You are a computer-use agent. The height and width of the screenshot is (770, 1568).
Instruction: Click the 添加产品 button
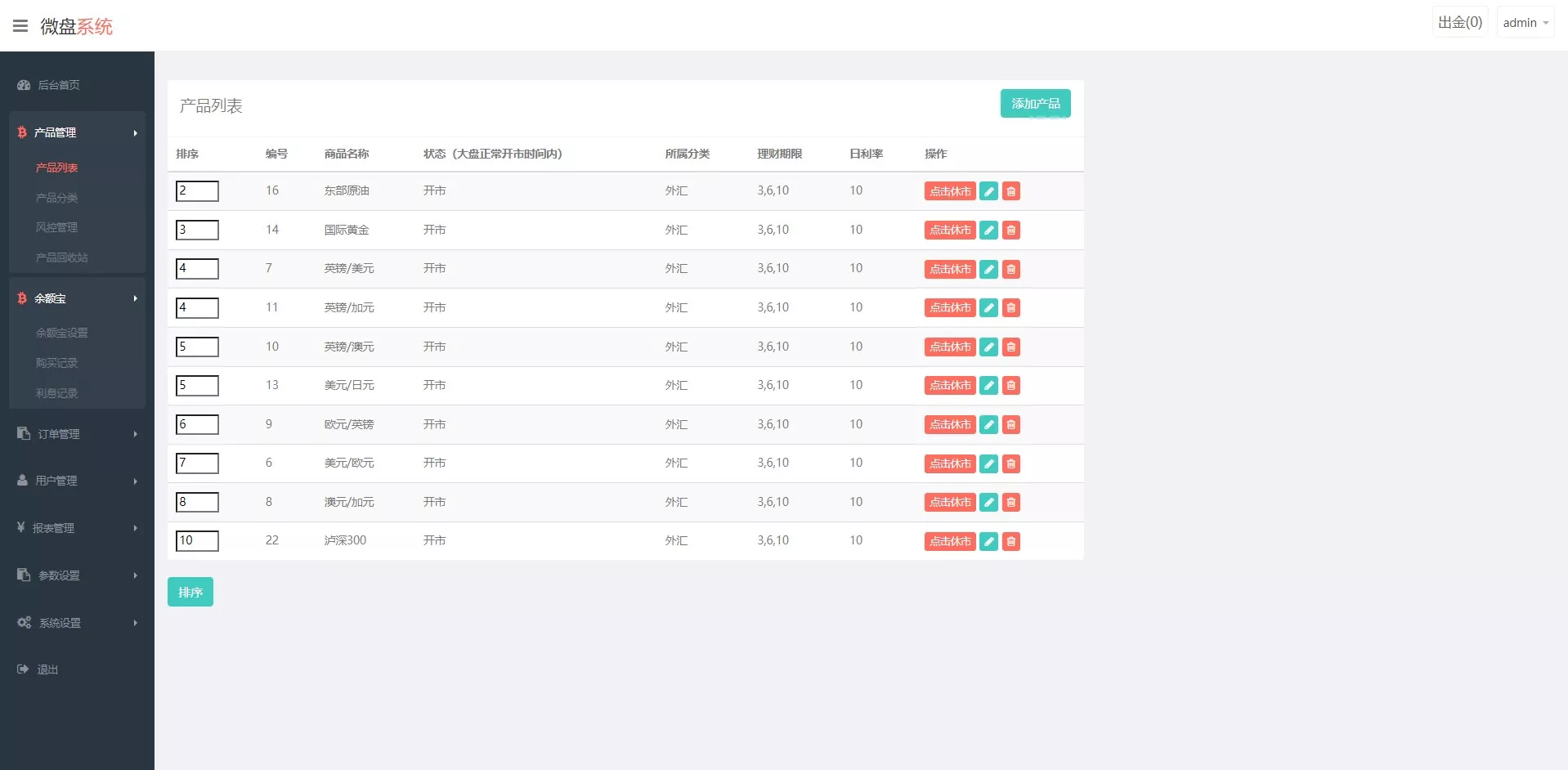pyautogui.click(x=1035, y=104)
